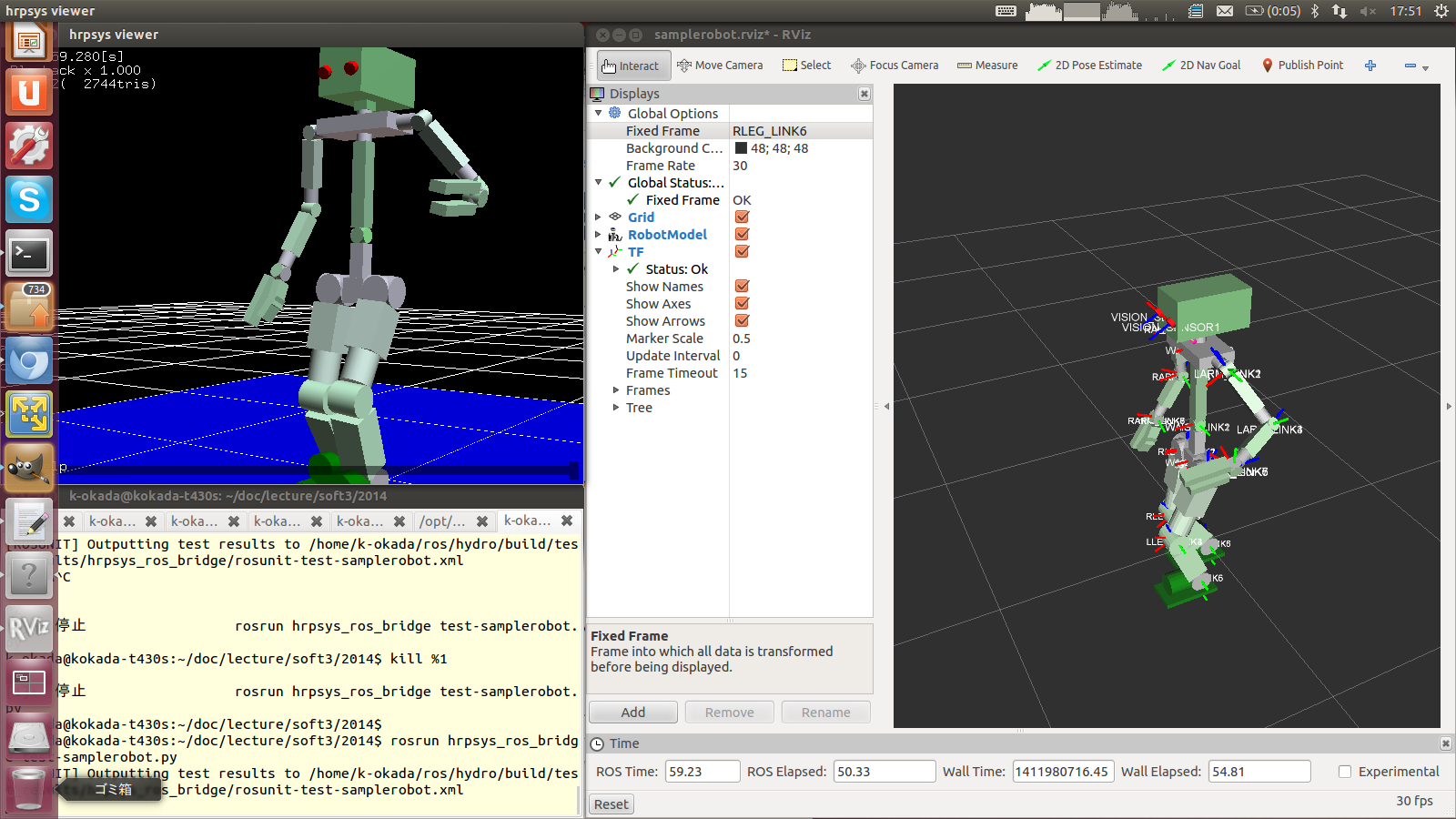Click the Add display button

tap(633, 713)
